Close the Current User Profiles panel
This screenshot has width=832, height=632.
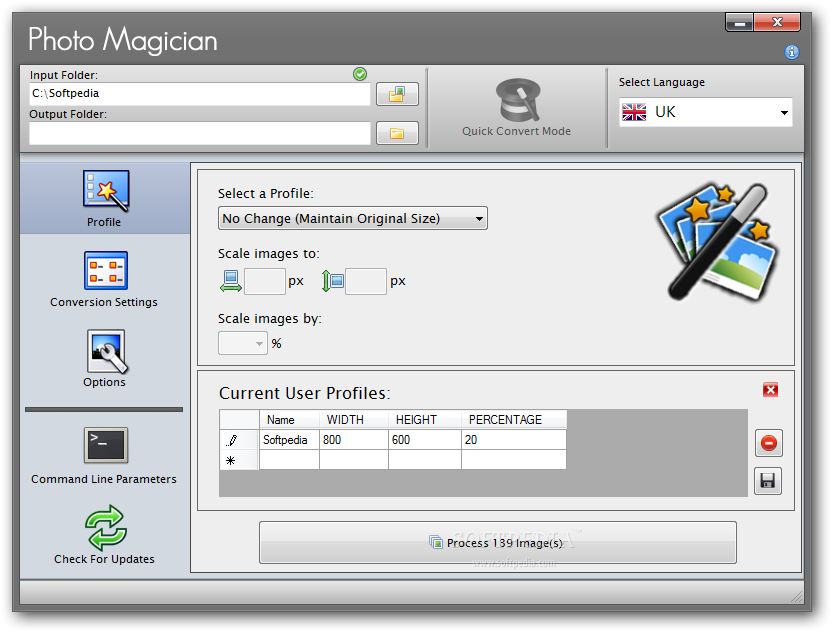(x=770, y=390)
